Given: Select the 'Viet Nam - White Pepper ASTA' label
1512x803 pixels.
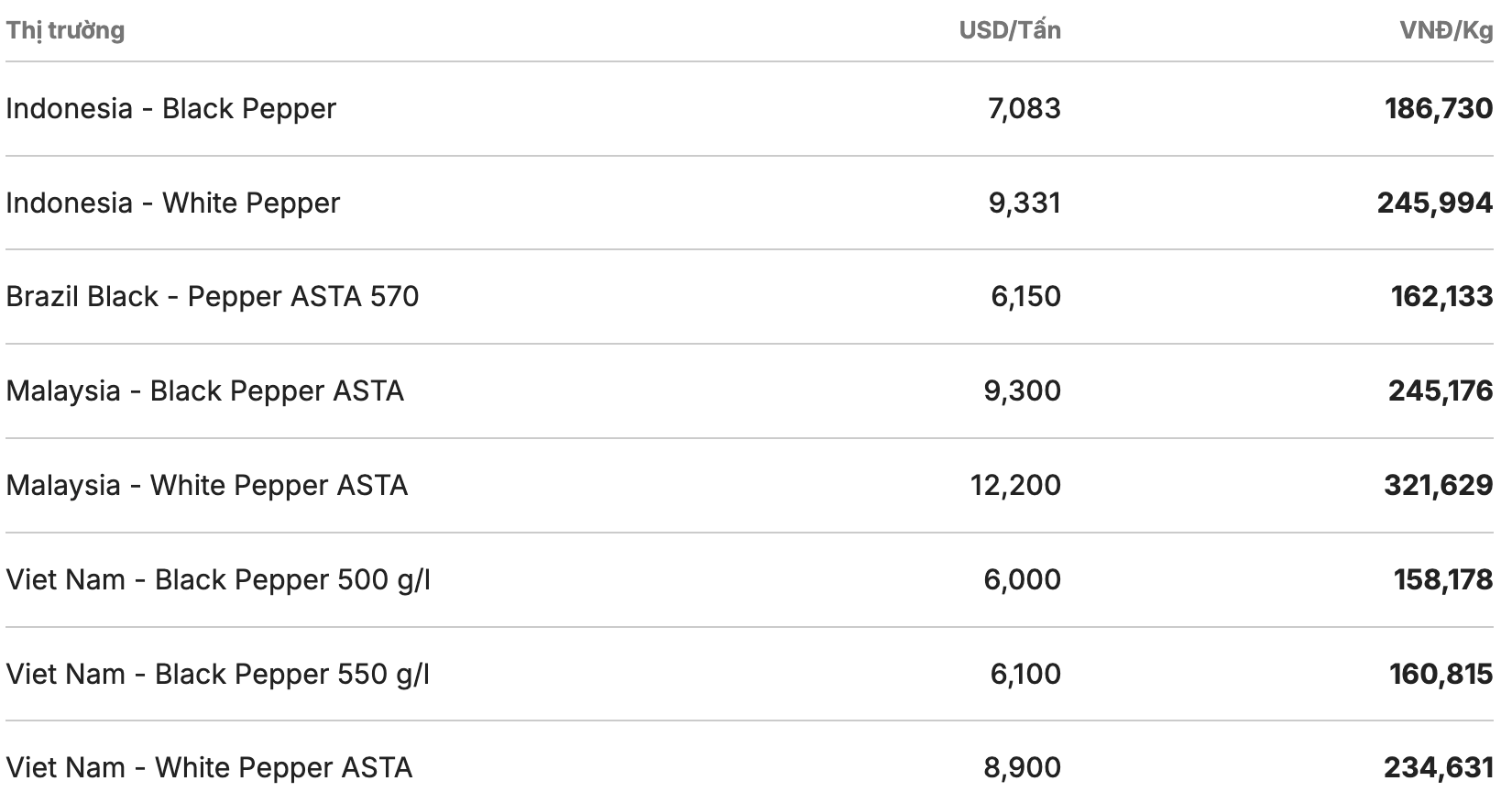Looking at the screenshot, I should 209,767.
